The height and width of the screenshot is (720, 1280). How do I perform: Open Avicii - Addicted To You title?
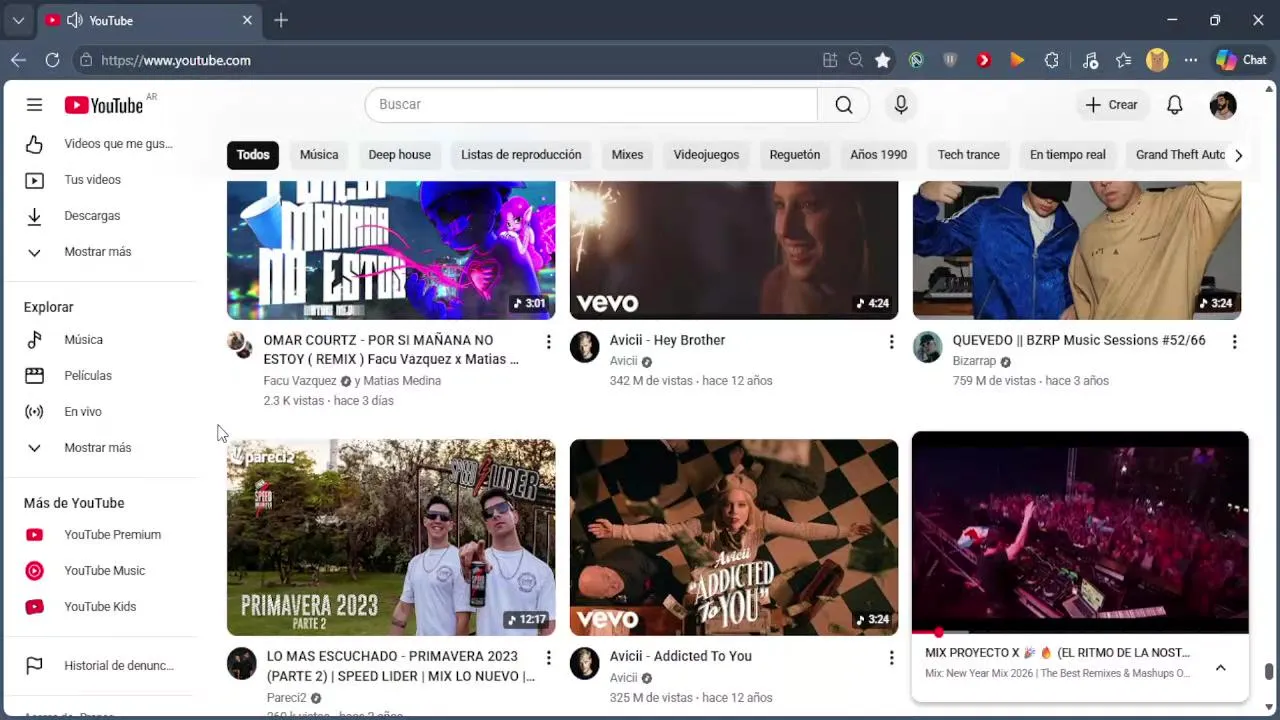click(681, 656)
